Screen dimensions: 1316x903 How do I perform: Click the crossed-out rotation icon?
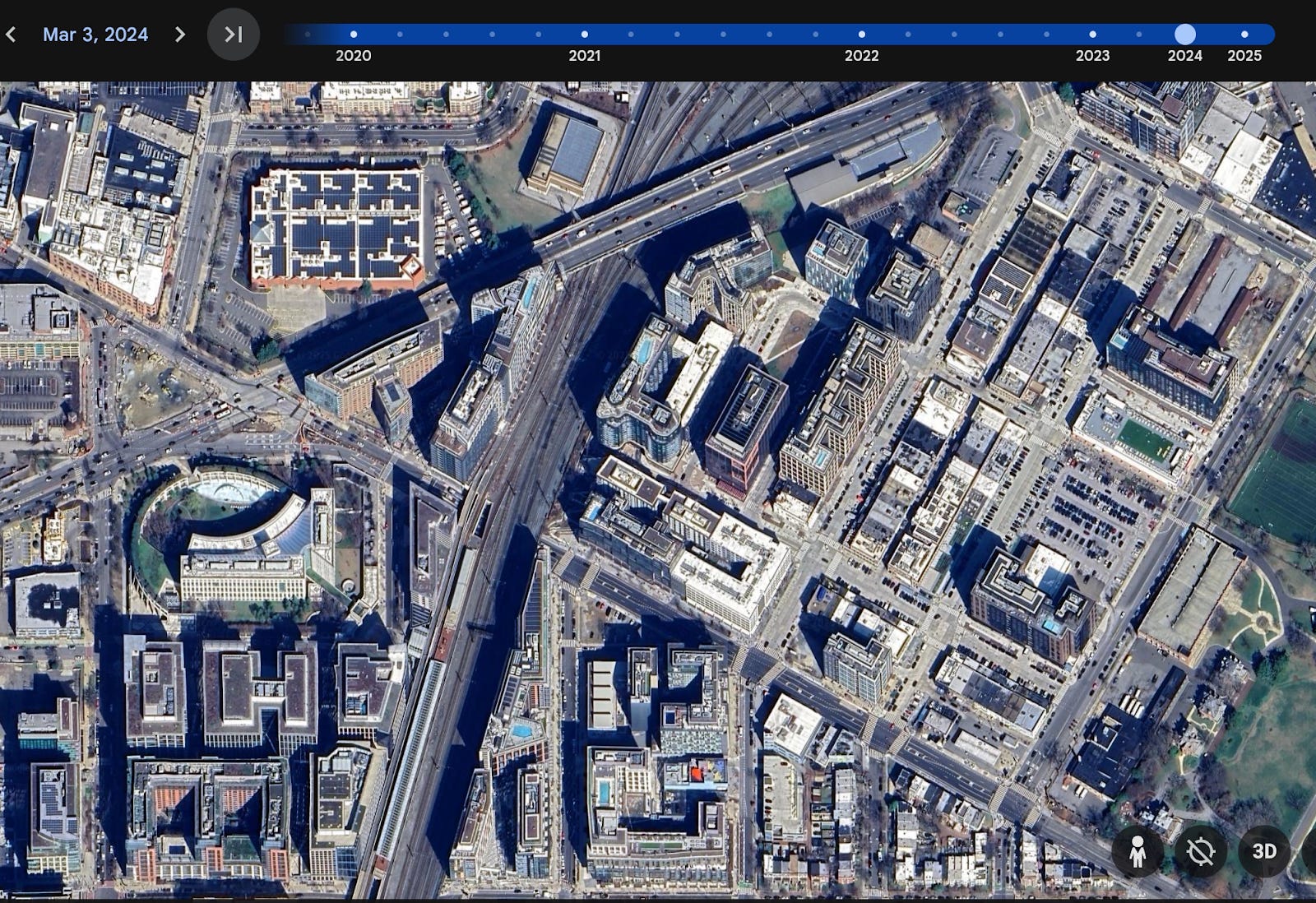[x=1201, y=851]
